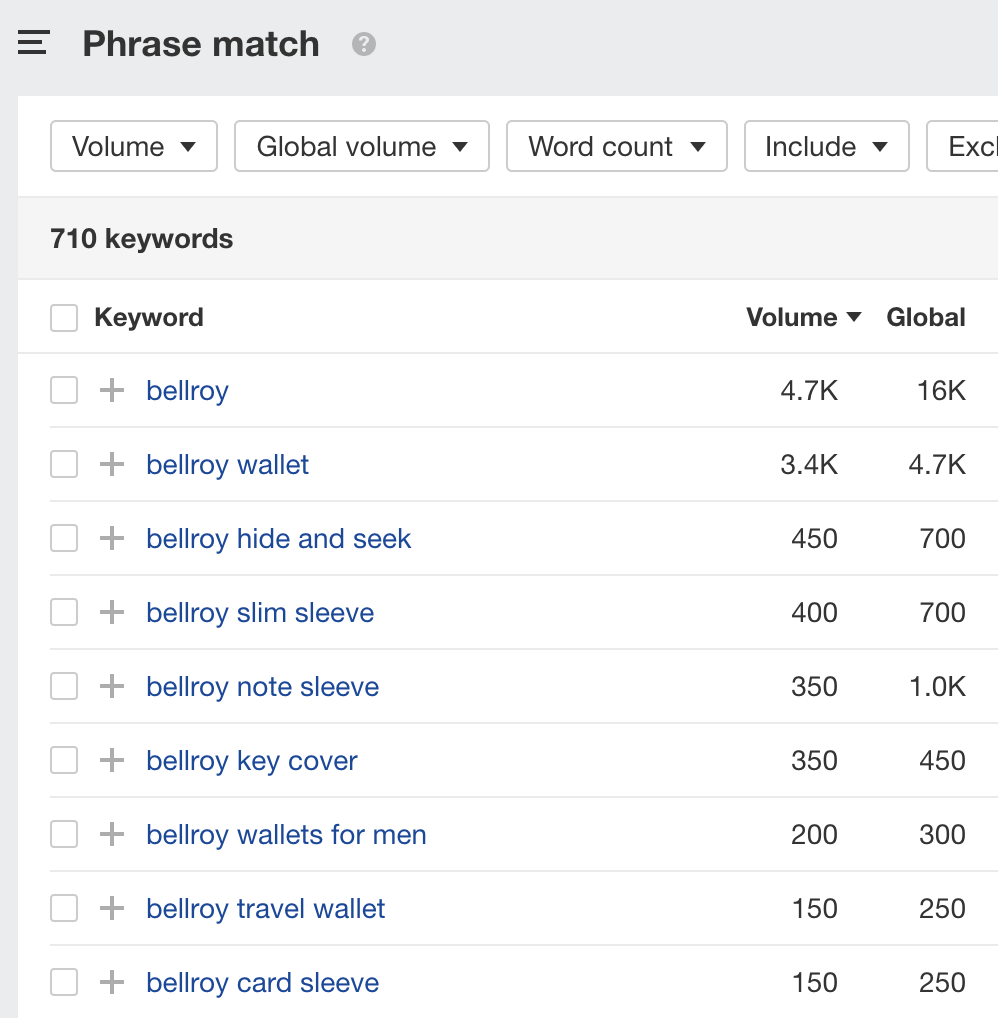Click the Global column header
This screenshot has height=1018, width=998.
tap(926, 318)
